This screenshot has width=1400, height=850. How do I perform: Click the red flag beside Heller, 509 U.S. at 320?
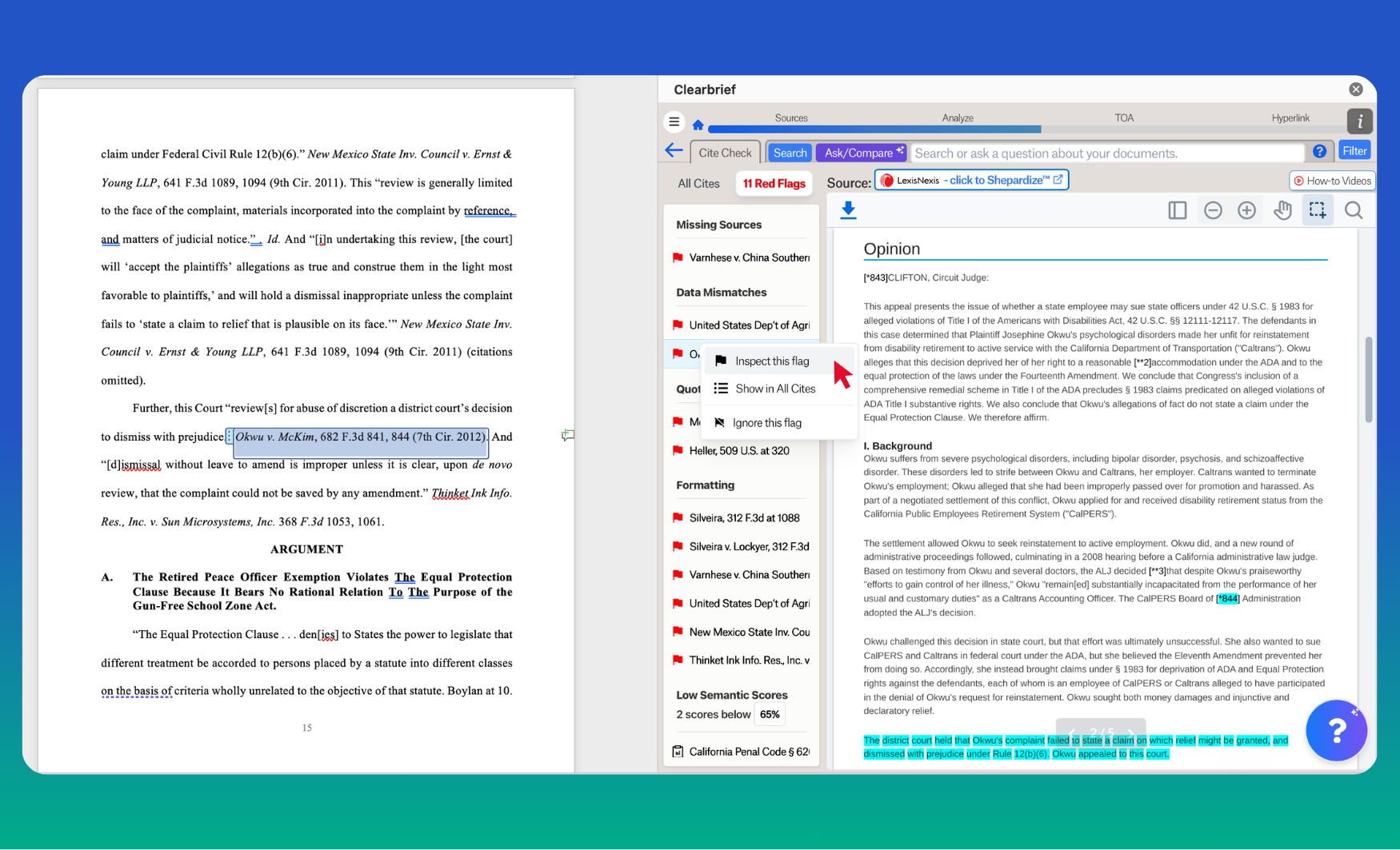[x=678, y=451]
